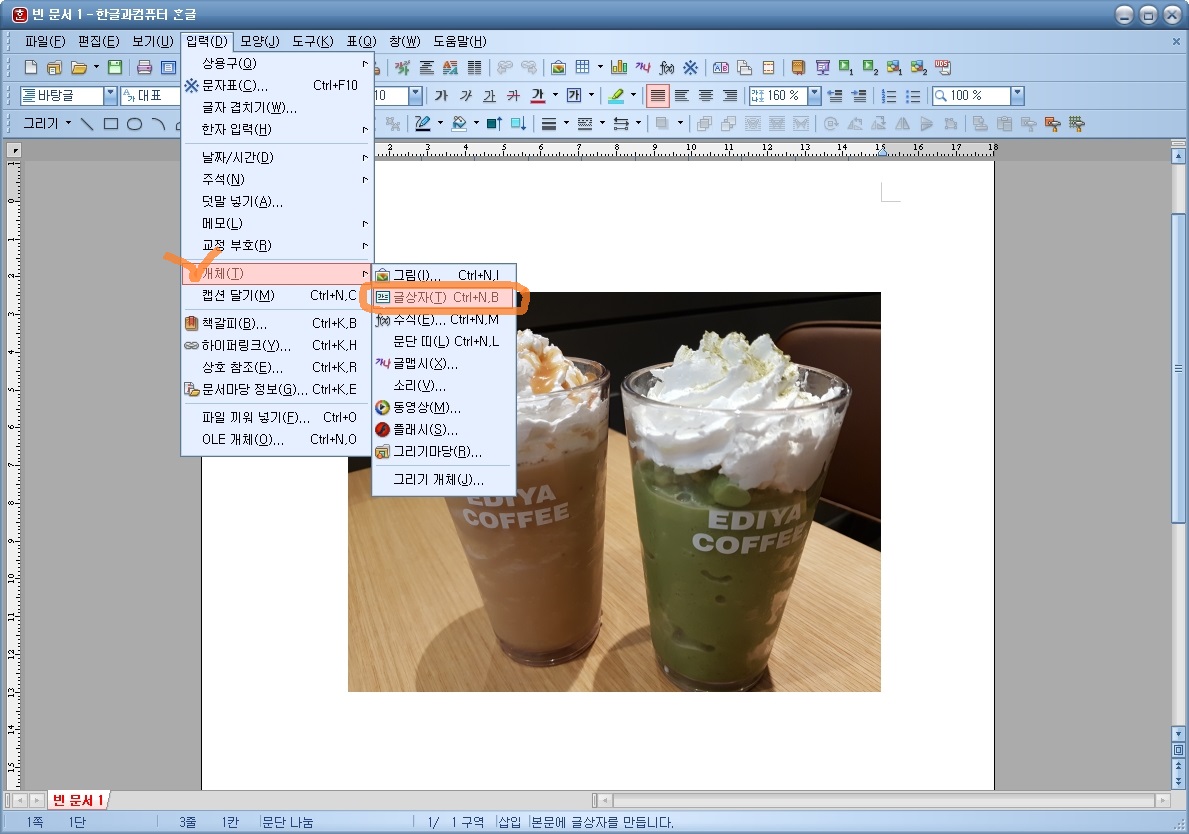Open the 도구(K) menu
Image resolution: width=1189 pixels, height=834 pixels.
click(x=313, y=41)
